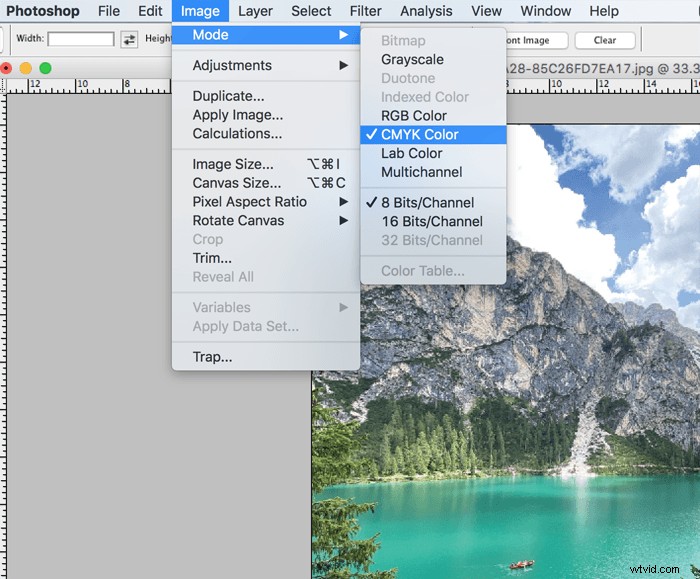This screenshot has width=700, height=579.
Task: Select checked CMYK Color mode
Action: click(x=433, y=134)
